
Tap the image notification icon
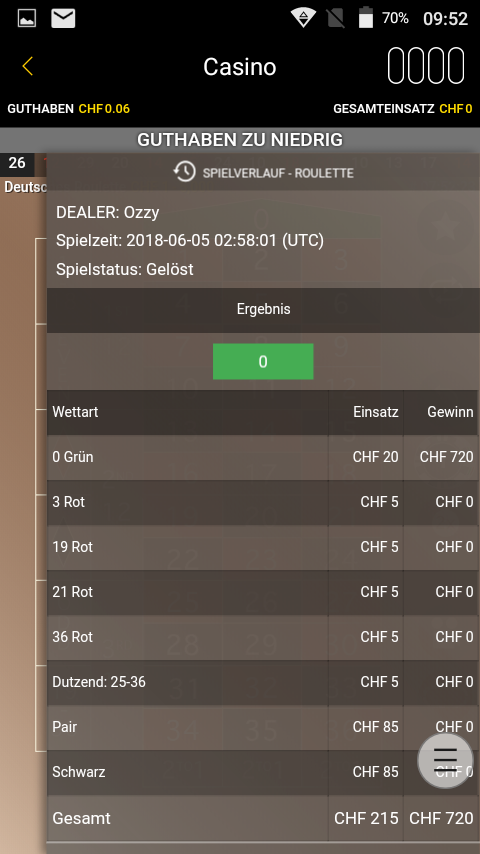tap(27, 19)
